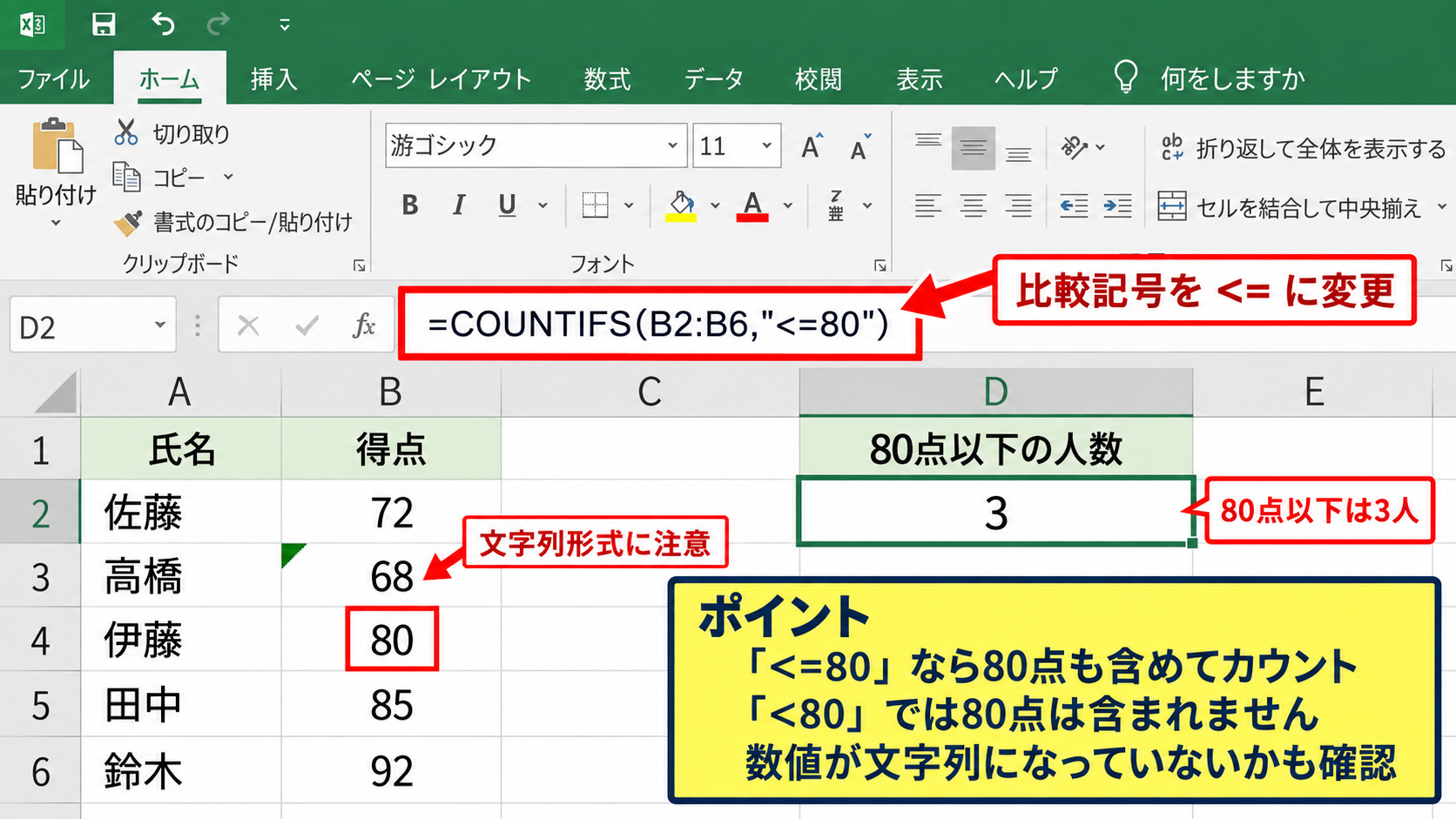1456x819 pixels.
Task: Toggle center horizontal text alignment
Action: [973, 206]
